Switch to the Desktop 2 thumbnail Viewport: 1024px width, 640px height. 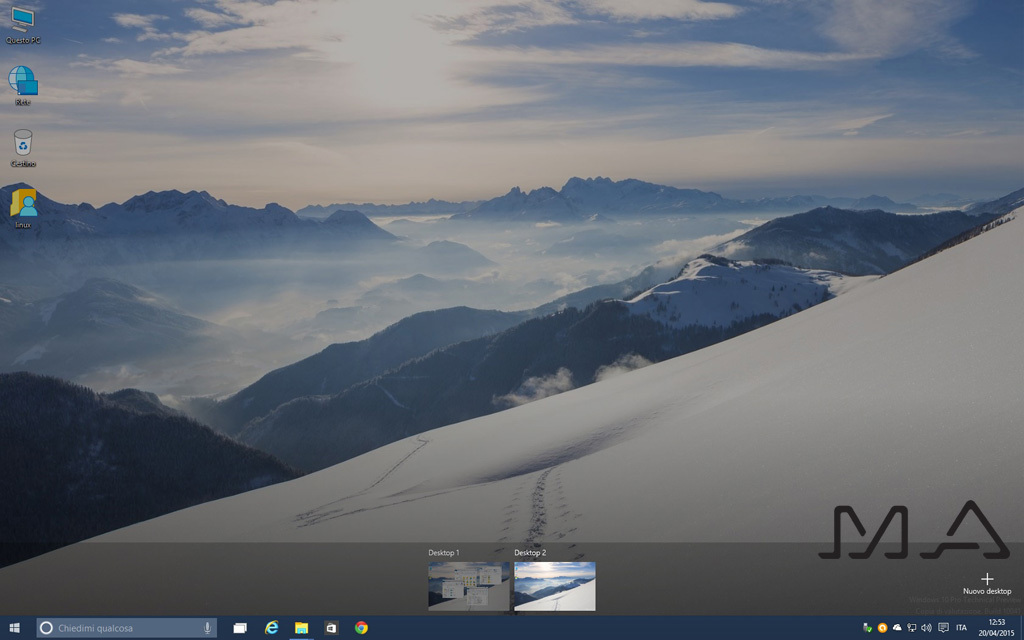pos(554,586)
